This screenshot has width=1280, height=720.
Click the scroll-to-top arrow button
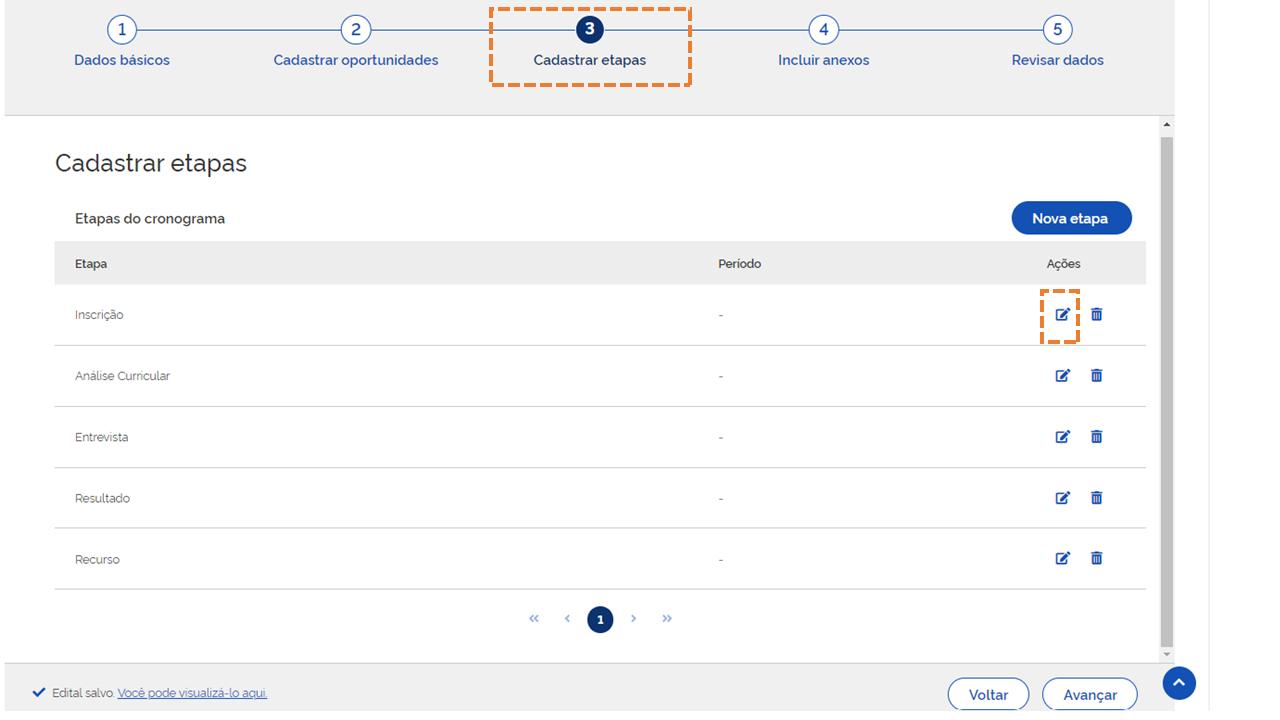pos(1179,683)
